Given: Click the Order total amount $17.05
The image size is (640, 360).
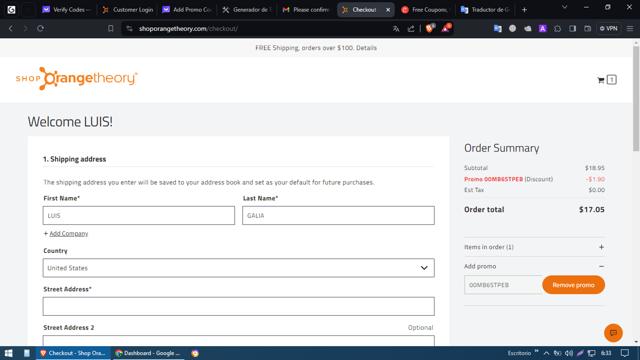Looking at the screenshot, I should click(x=592, y=209).
